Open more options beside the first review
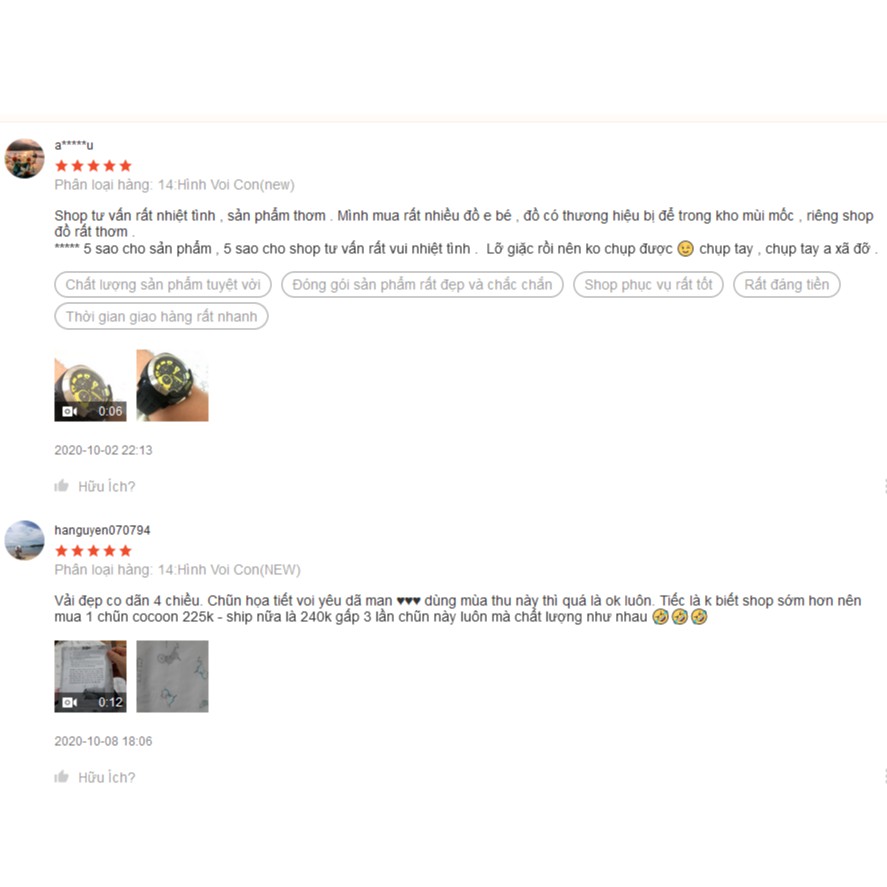This screenshot has height=887, width=887. (884, 486)
